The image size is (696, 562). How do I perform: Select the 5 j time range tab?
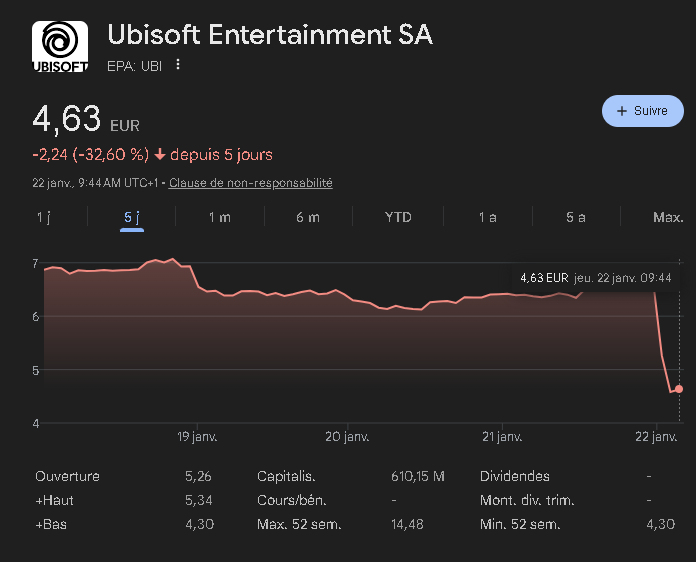tap(131, 217)
